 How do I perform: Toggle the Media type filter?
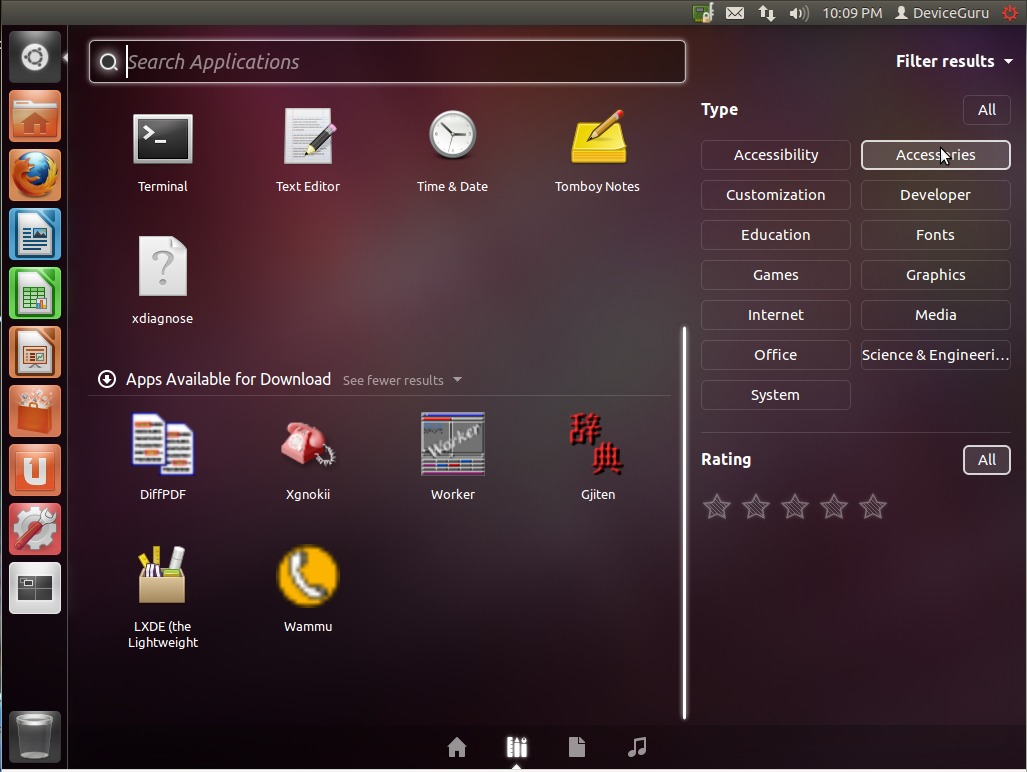(x=935, y=315)
